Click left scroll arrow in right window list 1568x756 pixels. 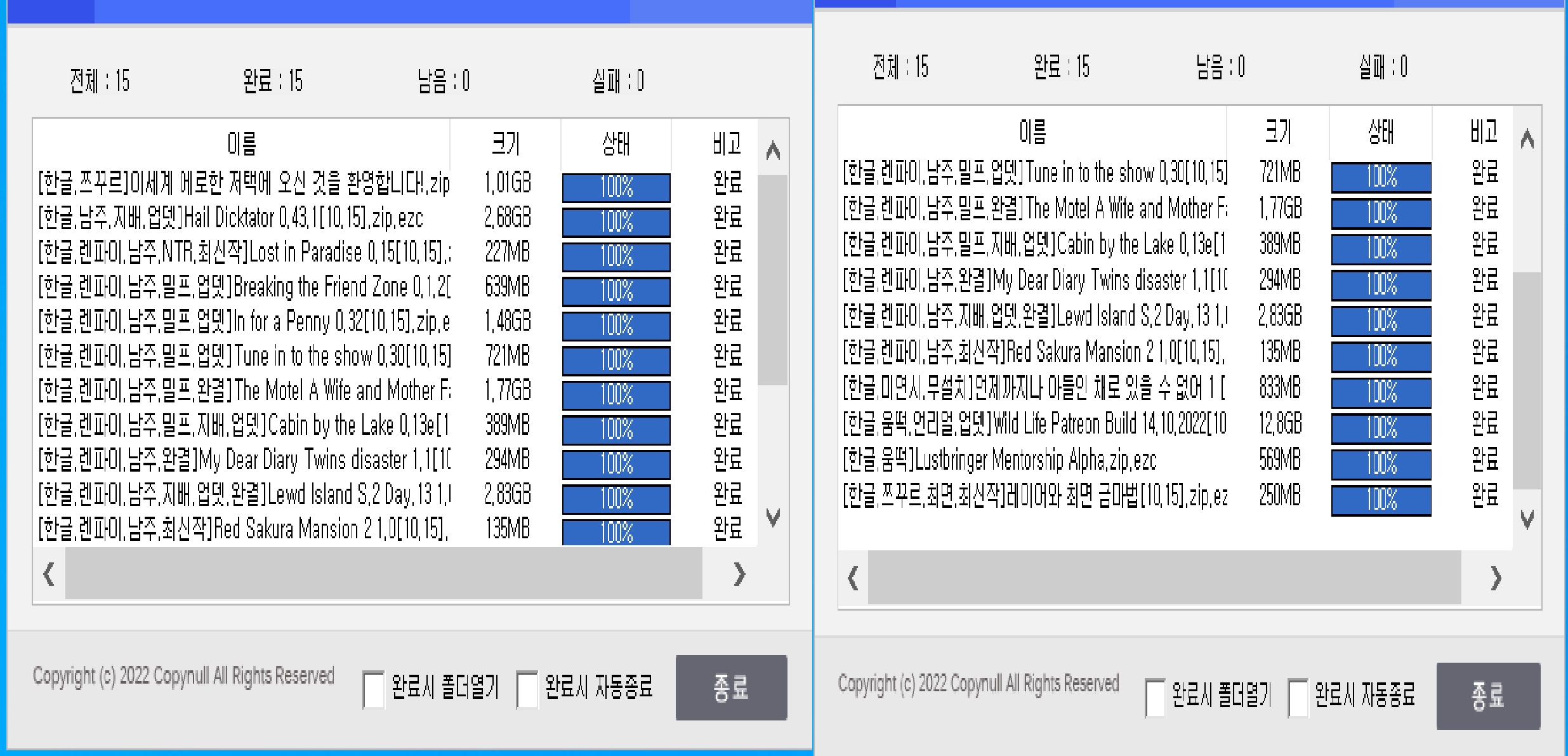[x=853, y=578]
